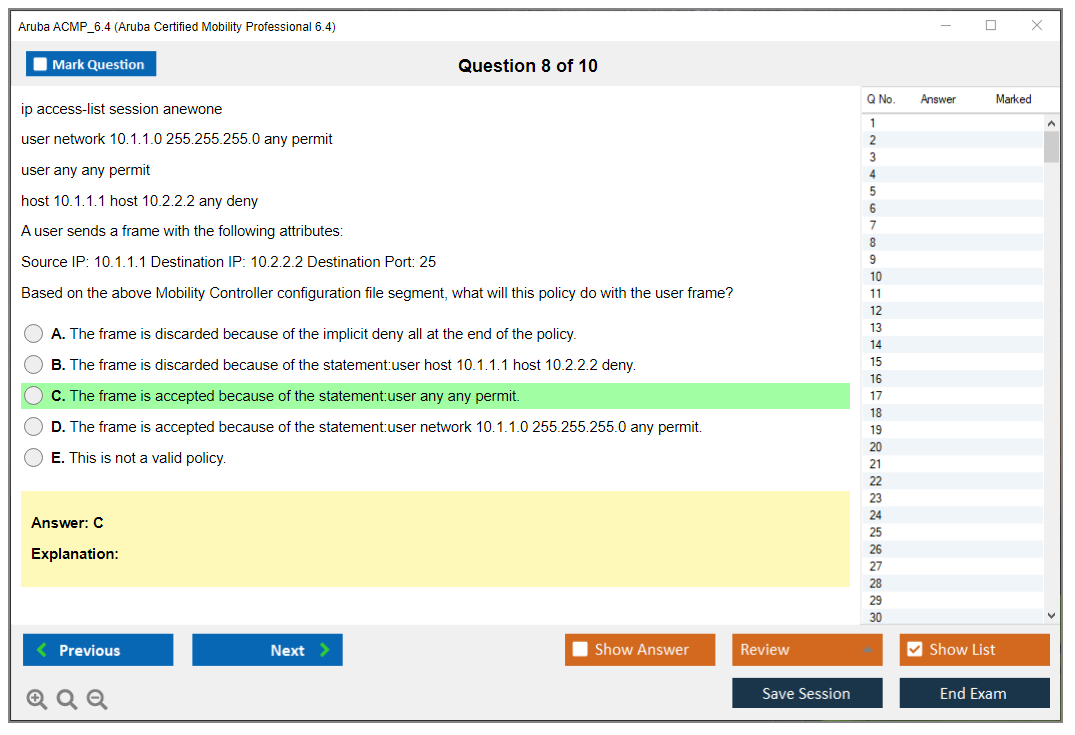The height and width of the screenshot is (735, 1075).
Task: Uncheck the Show List checkbox
Action: [914, 650]
